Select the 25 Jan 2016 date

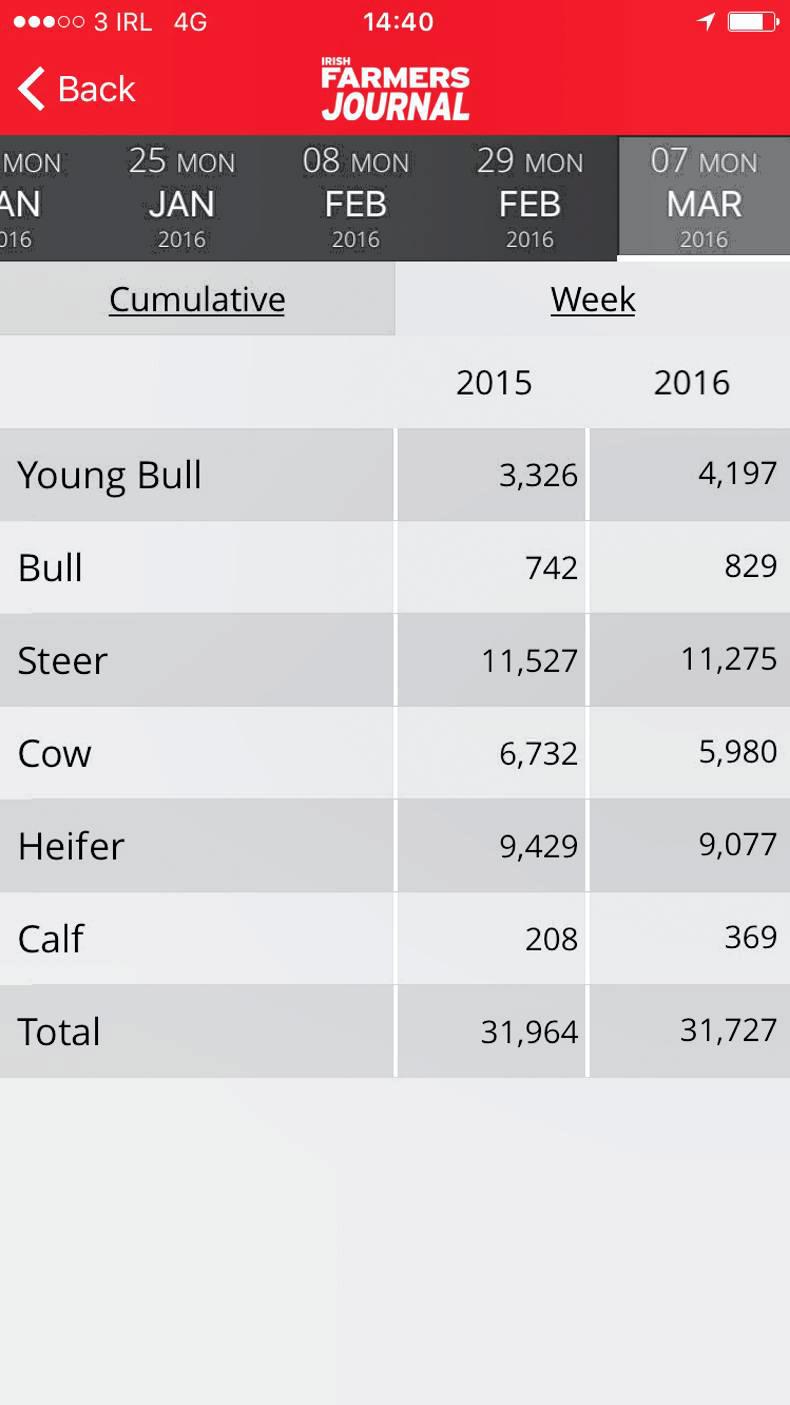[x=182, y=198]
